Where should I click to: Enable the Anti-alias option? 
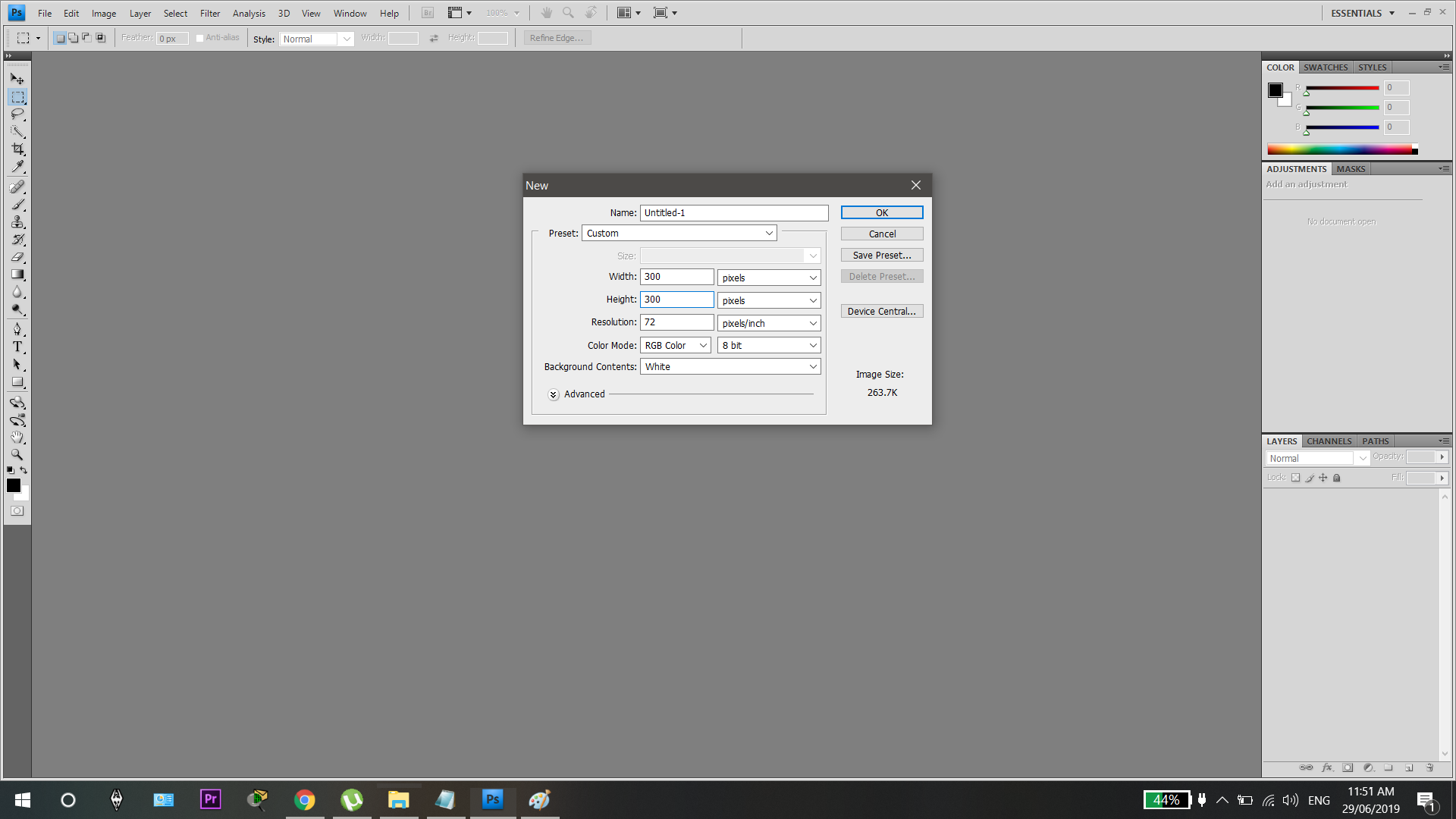199,37
